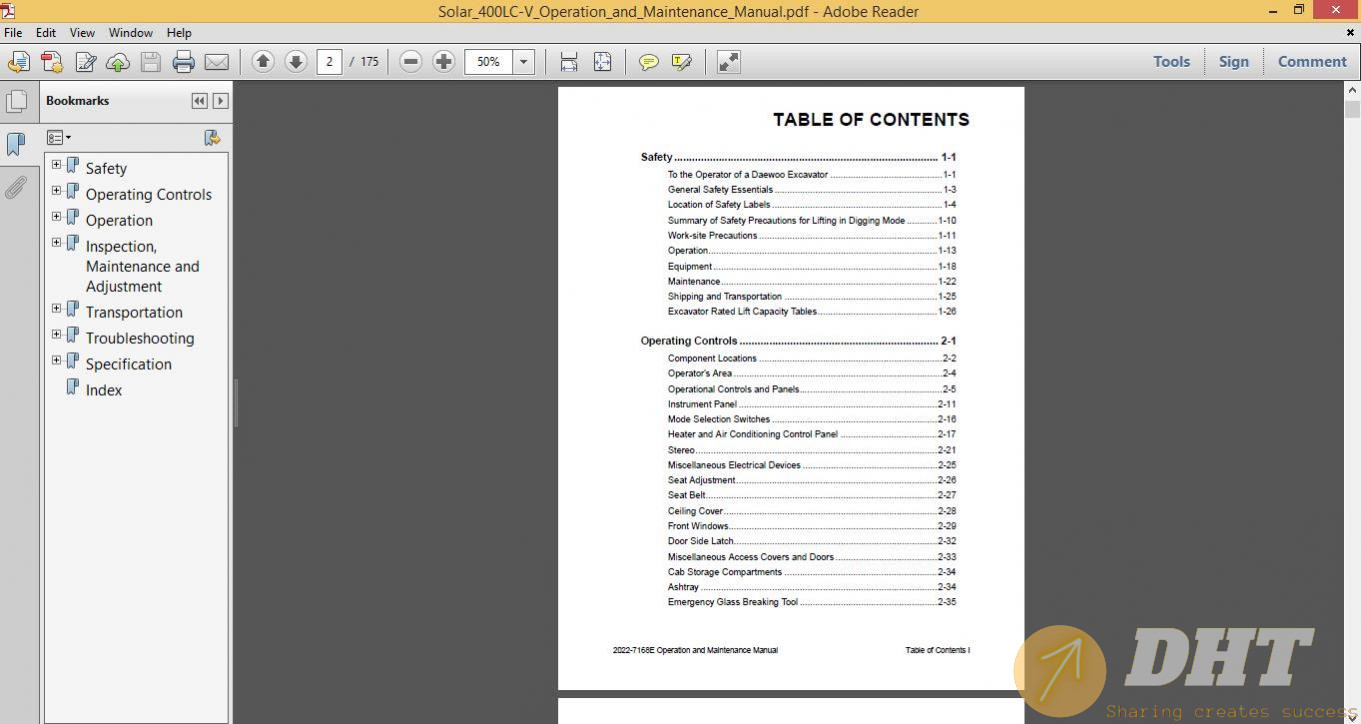1361x724 pixels.
Task: Expand the Operating Controls bookmark
Action: point(56,191)
